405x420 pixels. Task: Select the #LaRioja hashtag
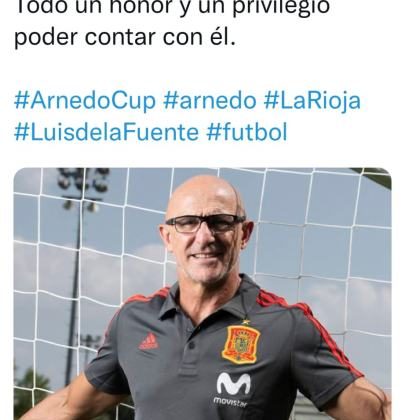(x=312, y=101)
